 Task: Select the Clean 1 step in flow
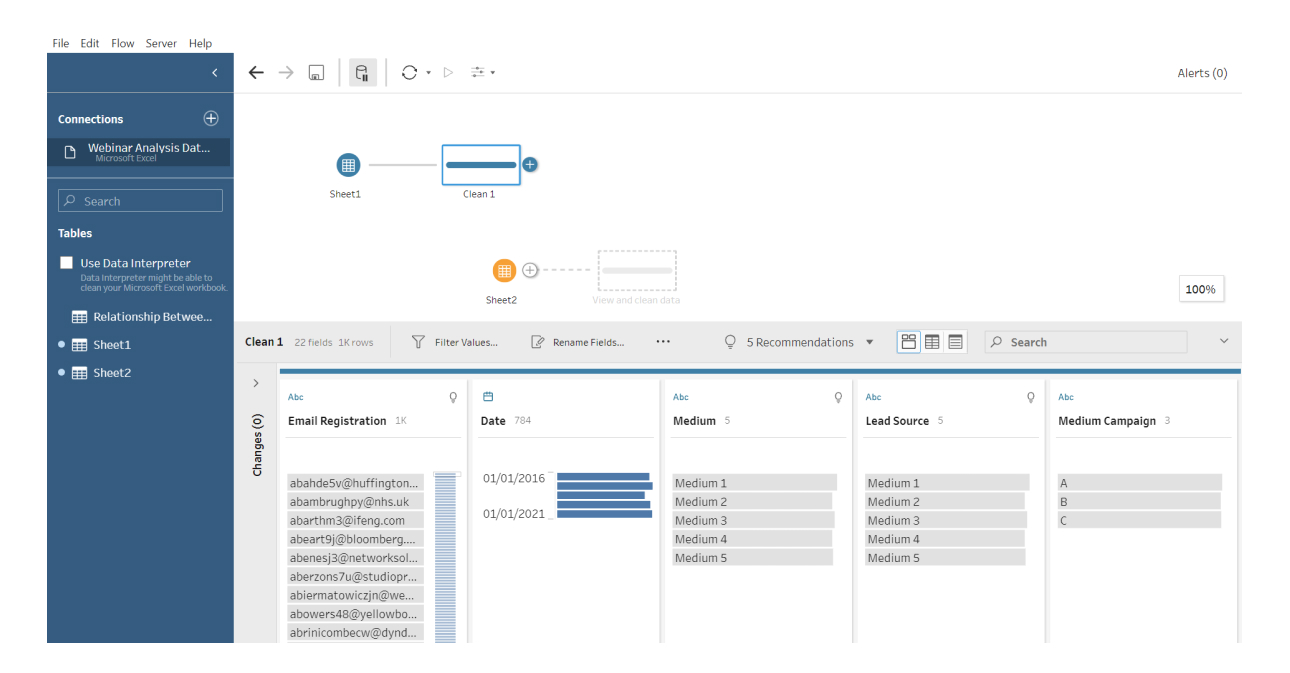(x=481, y=165)
